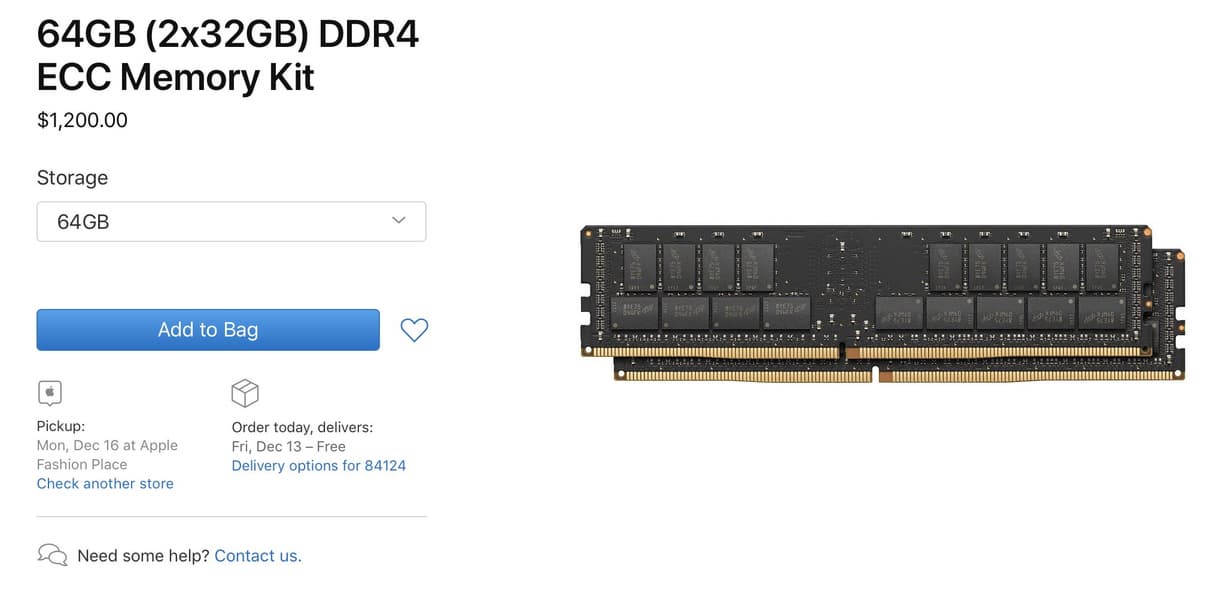Image resolution: width=1229 pixels, height=600 pixels.
Task: Click the DDR4 ECC Memory Kit title
Action: pyautogui.click(x=228, y=54)
